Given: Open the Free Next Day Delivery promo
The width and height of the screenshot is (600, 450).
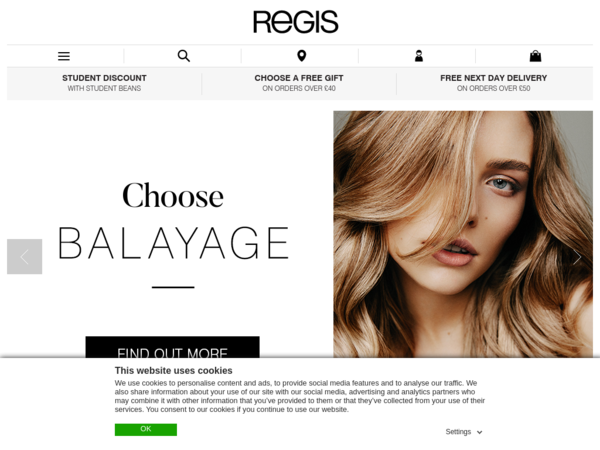Looking at the screenshot, I should pyautogui.click(x=494, y=83).
